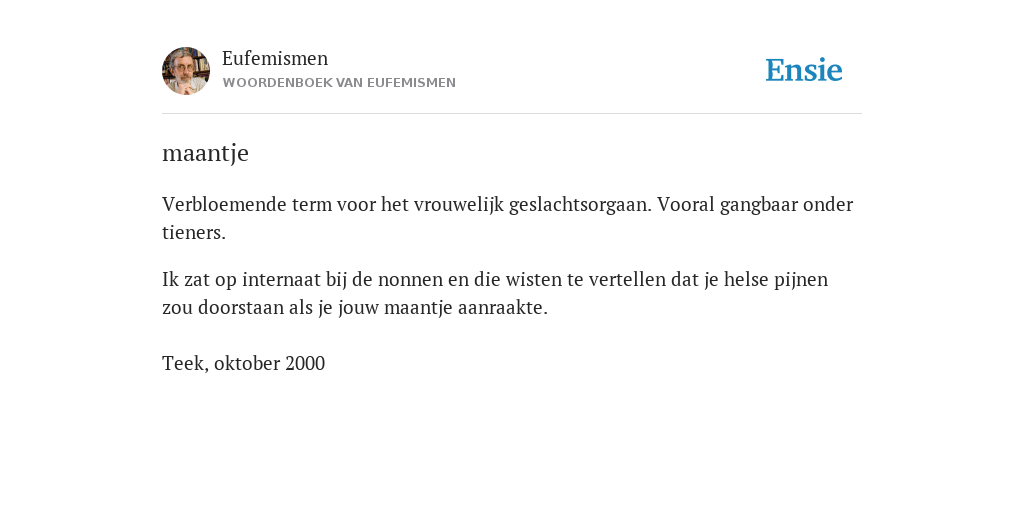1024x512 pixels.
Task: Click the author's round profile photo
Action: [x=186, y=71]
